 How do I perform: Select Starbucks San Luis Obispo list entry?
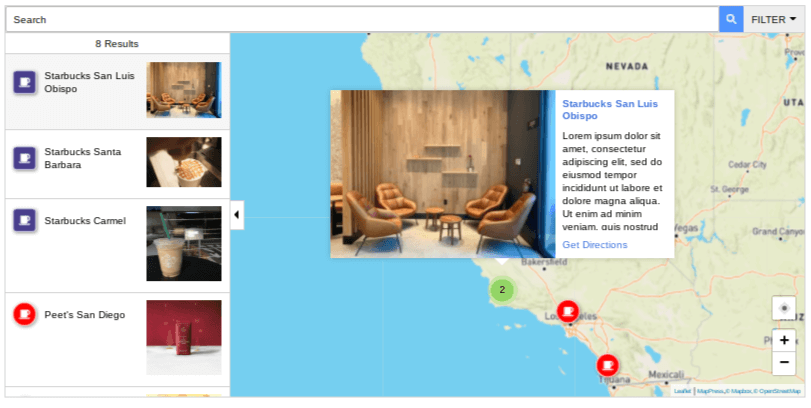pos(117,91)
